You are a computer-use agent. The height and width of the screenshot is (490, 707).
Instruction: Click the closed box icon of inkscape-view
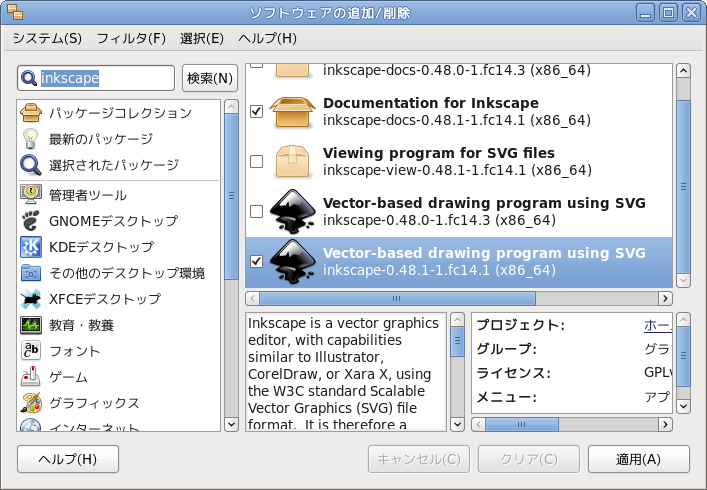click(292, 161)
